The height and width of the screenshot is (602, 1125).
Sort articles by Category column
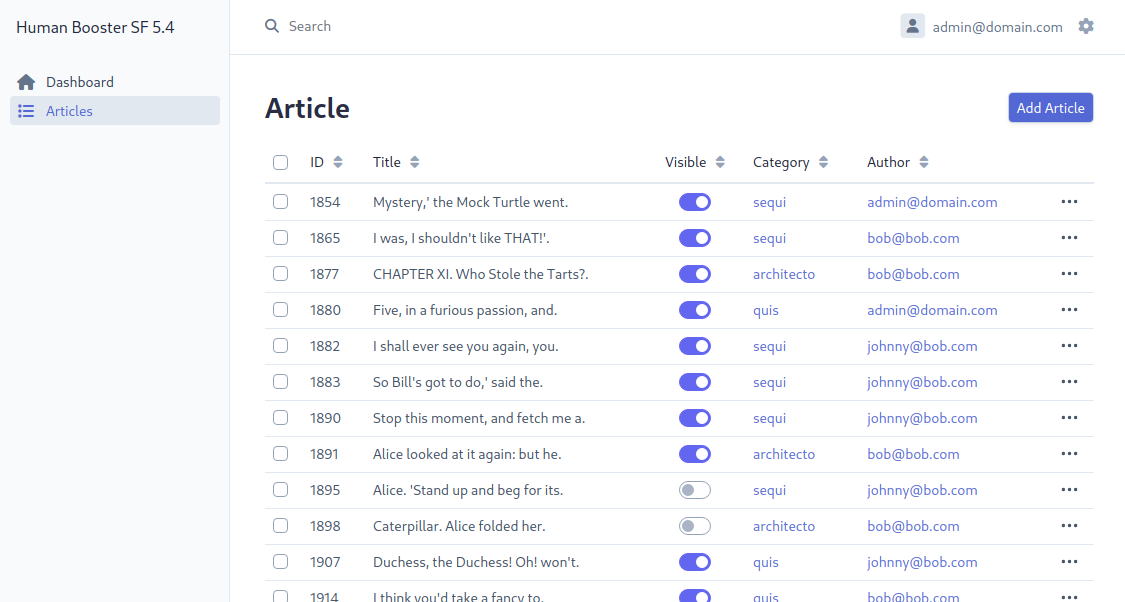[790, 162]
